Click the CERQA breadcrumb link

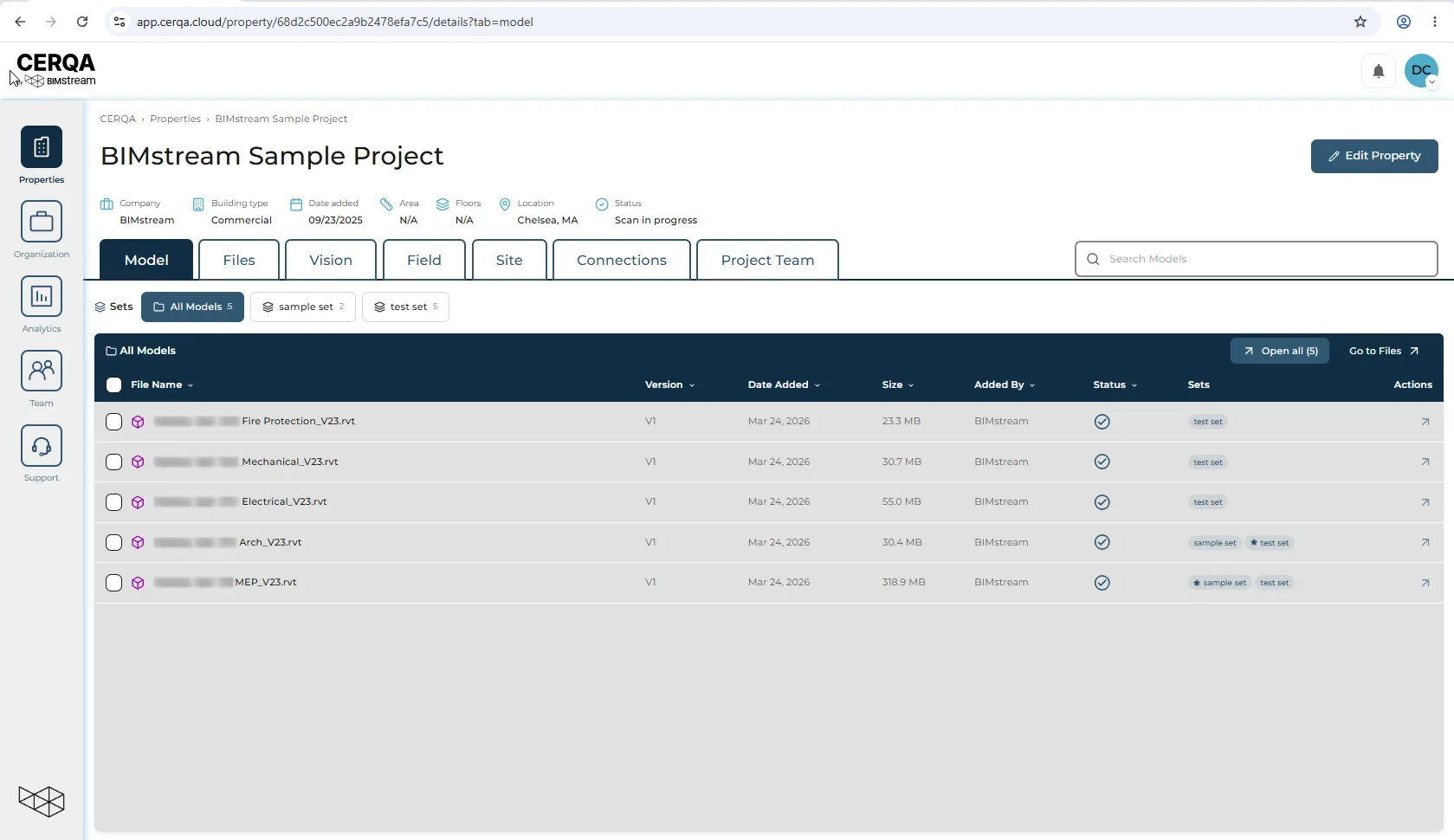[118, 119]
